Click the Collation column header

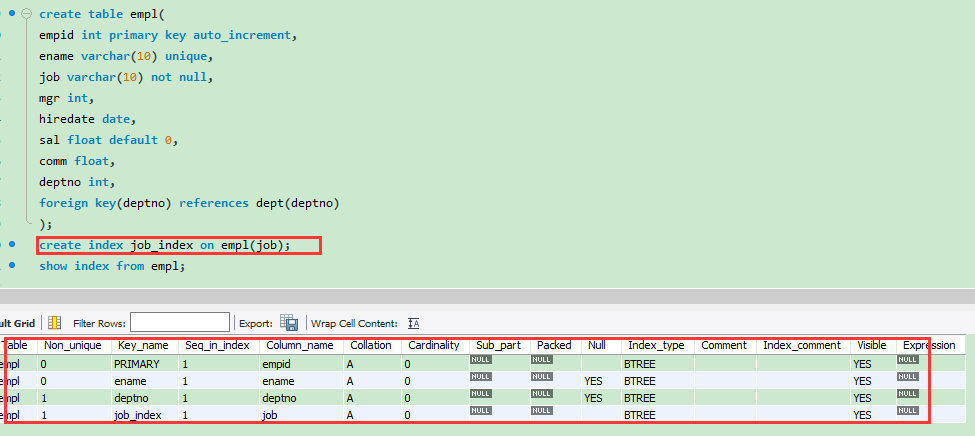[x=372, y=345]
